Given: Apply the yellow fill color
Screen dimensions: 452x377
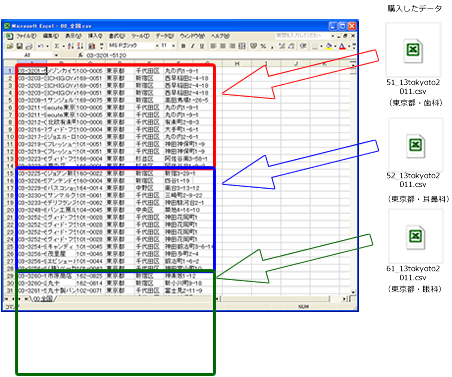Looking at the screenshot, I should click(x=329, y=46).
